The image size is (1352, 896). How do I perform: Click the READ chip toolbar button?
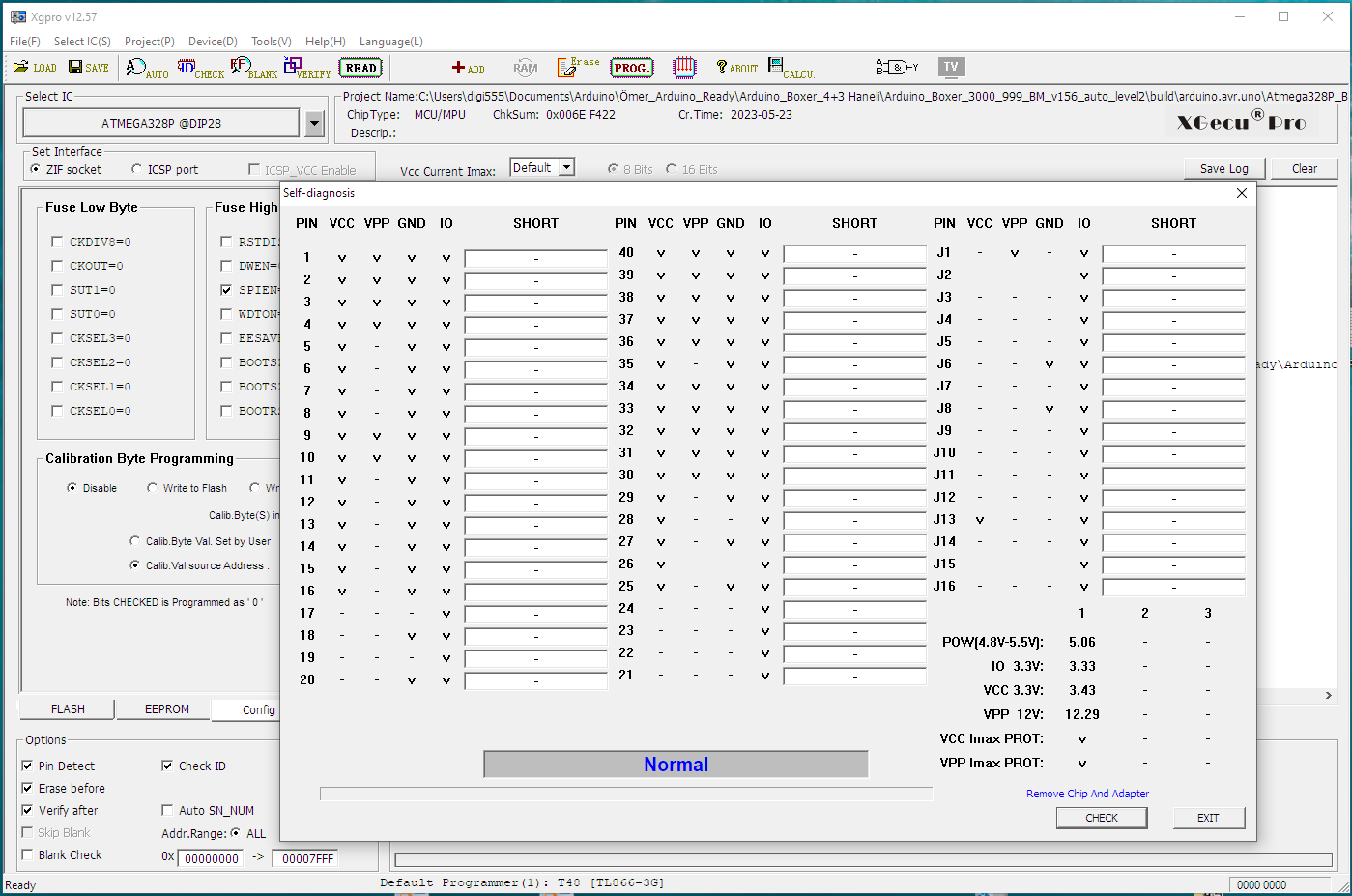click(x=360, y=68)
